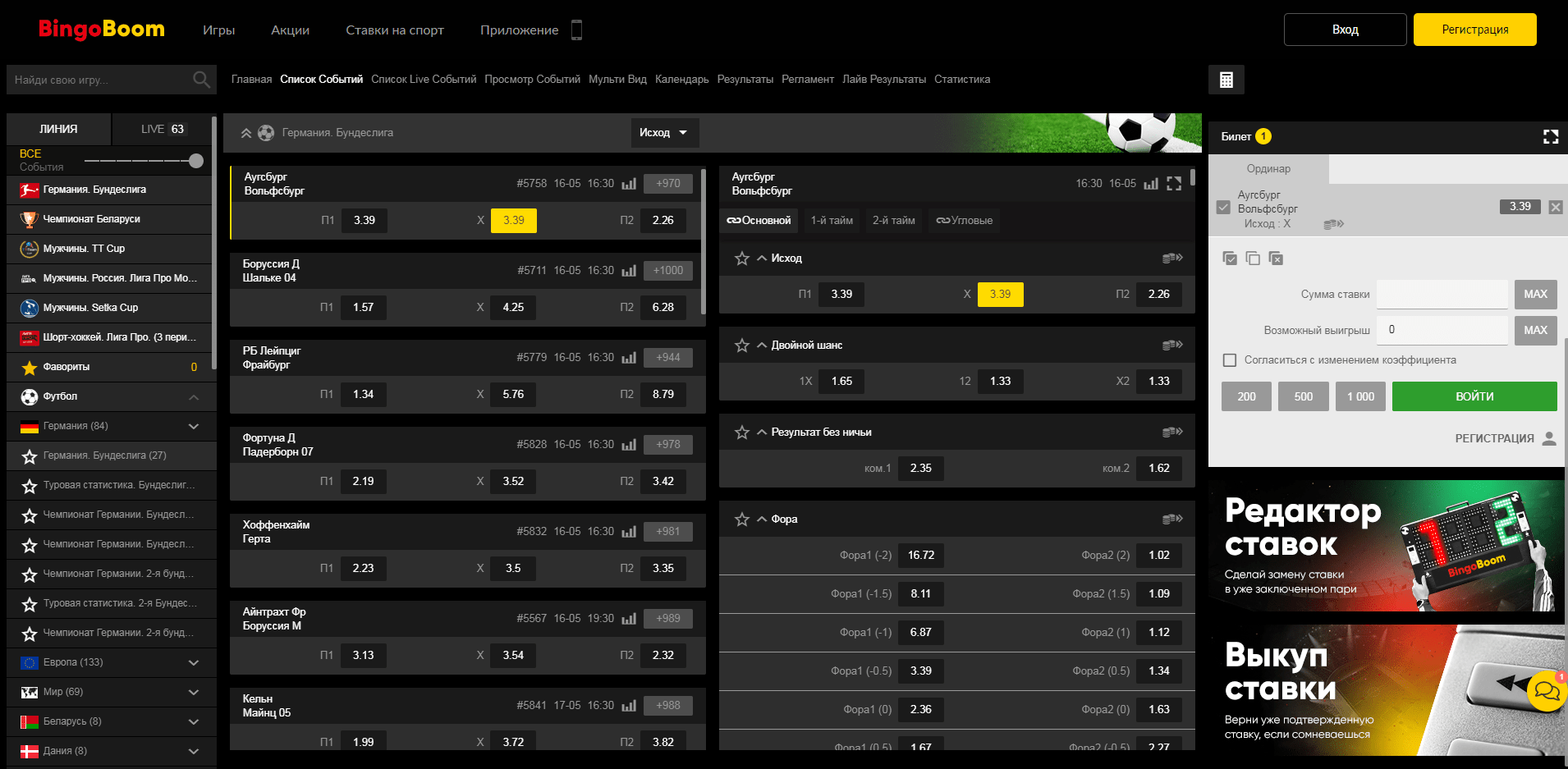Set quick stake 500
The image size is (1568, 769).
point(1304,396)
